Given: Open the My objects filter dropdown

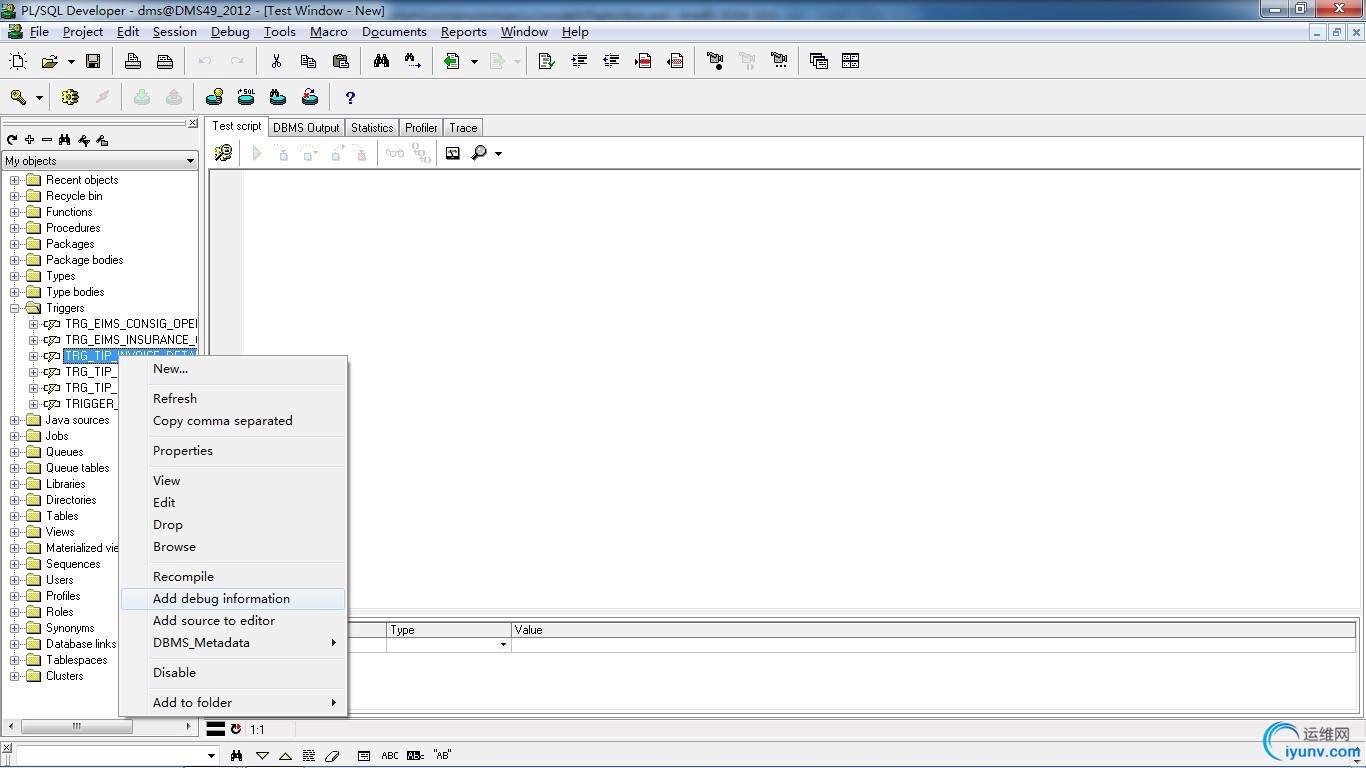Looking at the screenshot, I should click(x=190, y=161).
